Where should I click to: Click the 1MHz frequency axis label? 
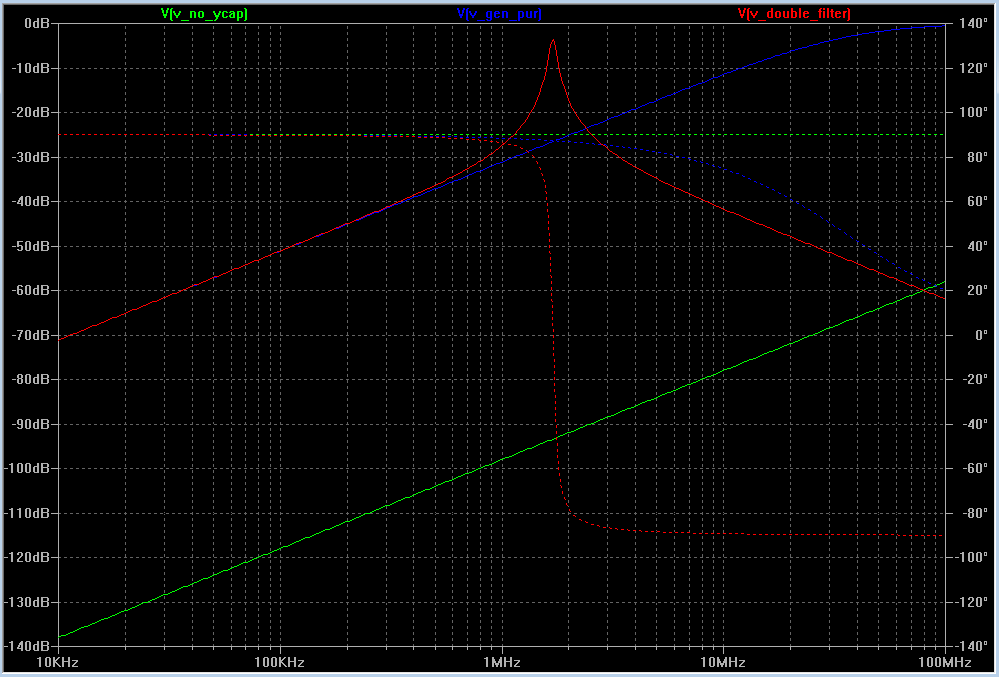pos(501,663)
